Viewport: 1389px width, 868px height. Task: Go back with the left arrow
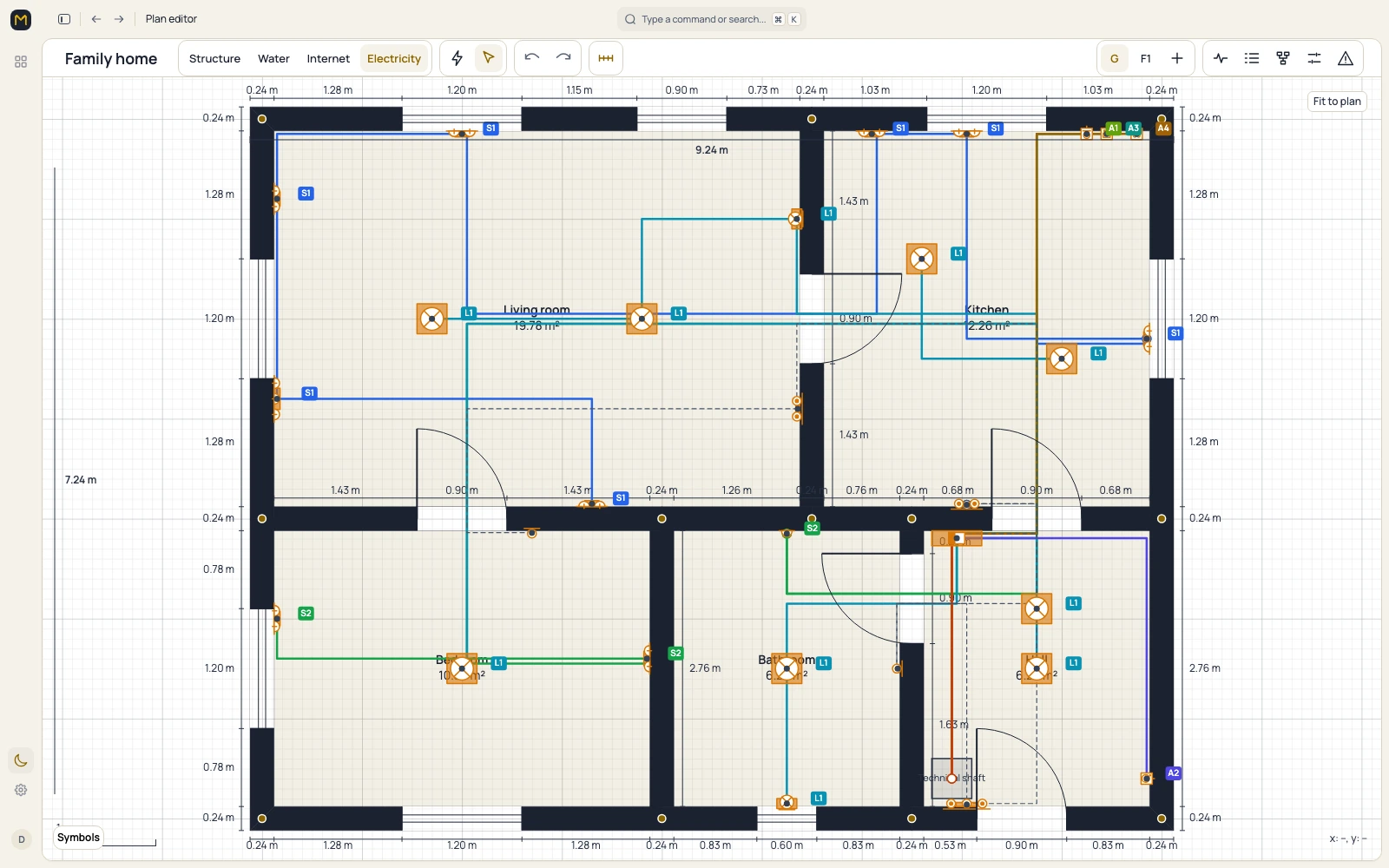click(x=96, y=19)
